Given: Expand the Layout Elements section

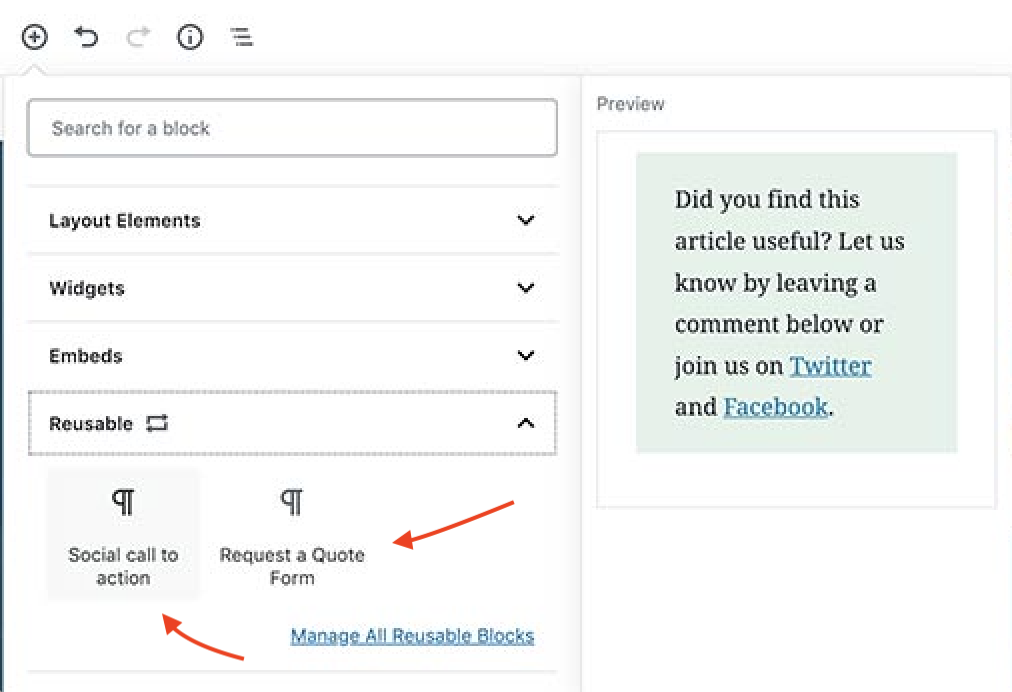Looking at the screenshot, I should (292, 220).
